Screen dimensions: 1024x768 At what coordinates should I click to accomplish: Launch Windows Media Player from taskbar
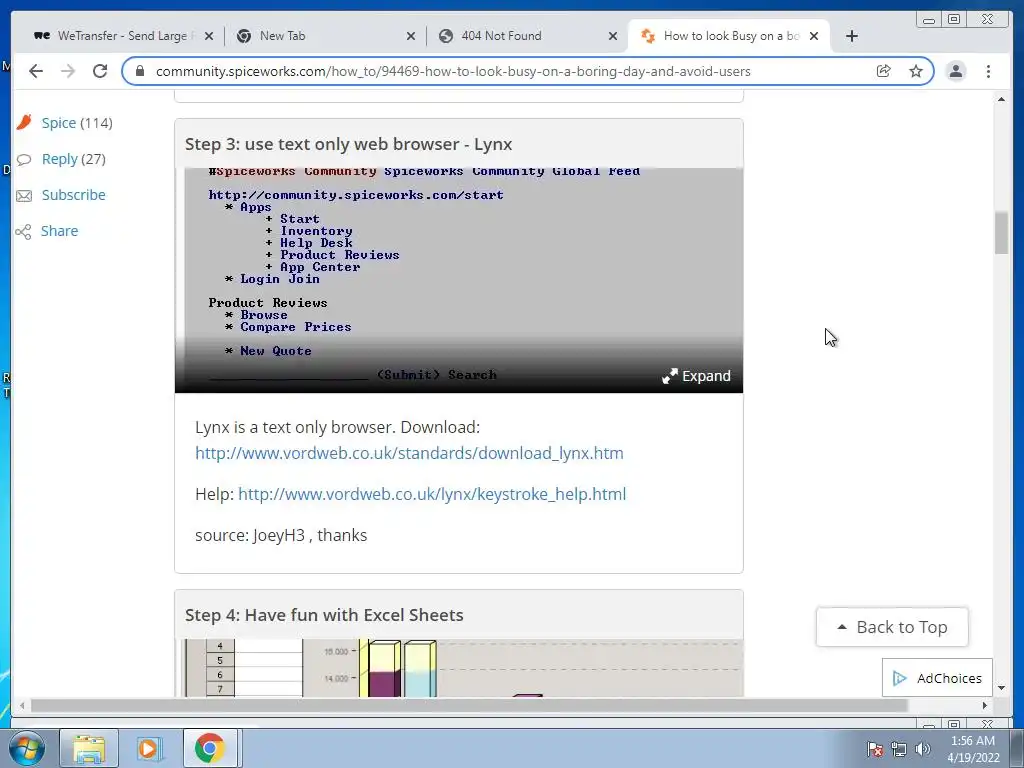coord(148,748)
